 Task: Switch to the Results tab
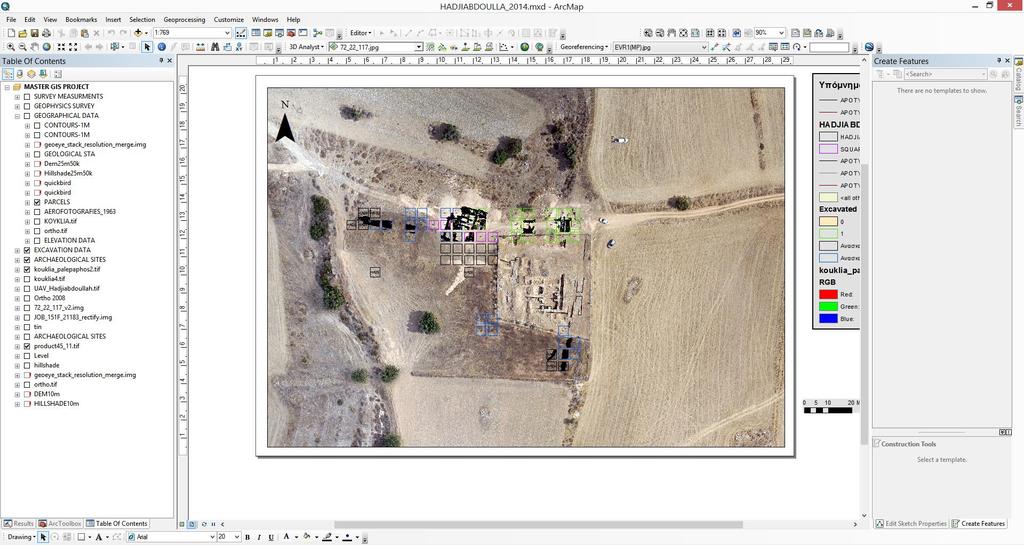pos(18,523)
